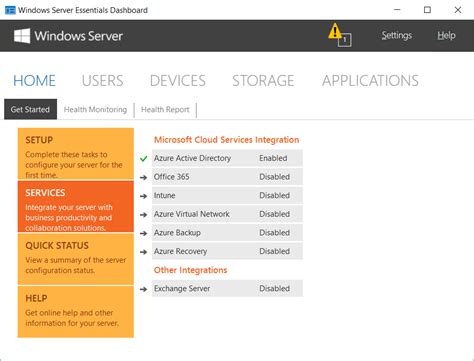Go to the DEVICES section
This screenshot has width=474, height=361.
[178, 81]
